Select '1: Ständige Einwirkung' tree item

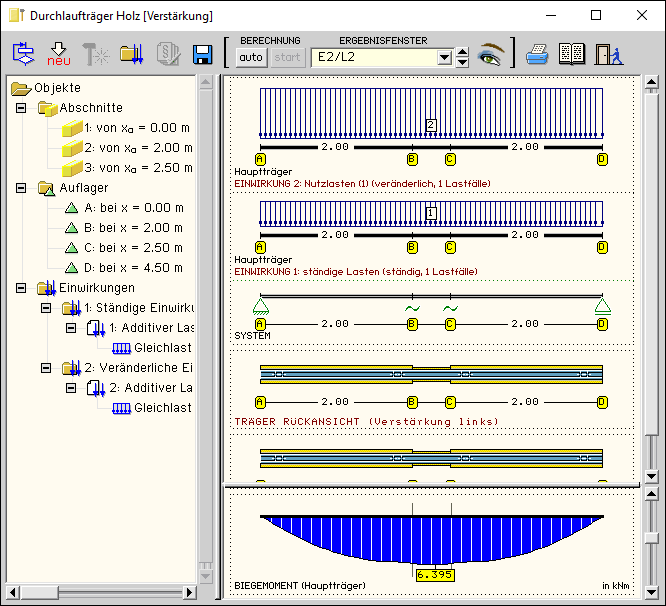[x=138, y=308]
